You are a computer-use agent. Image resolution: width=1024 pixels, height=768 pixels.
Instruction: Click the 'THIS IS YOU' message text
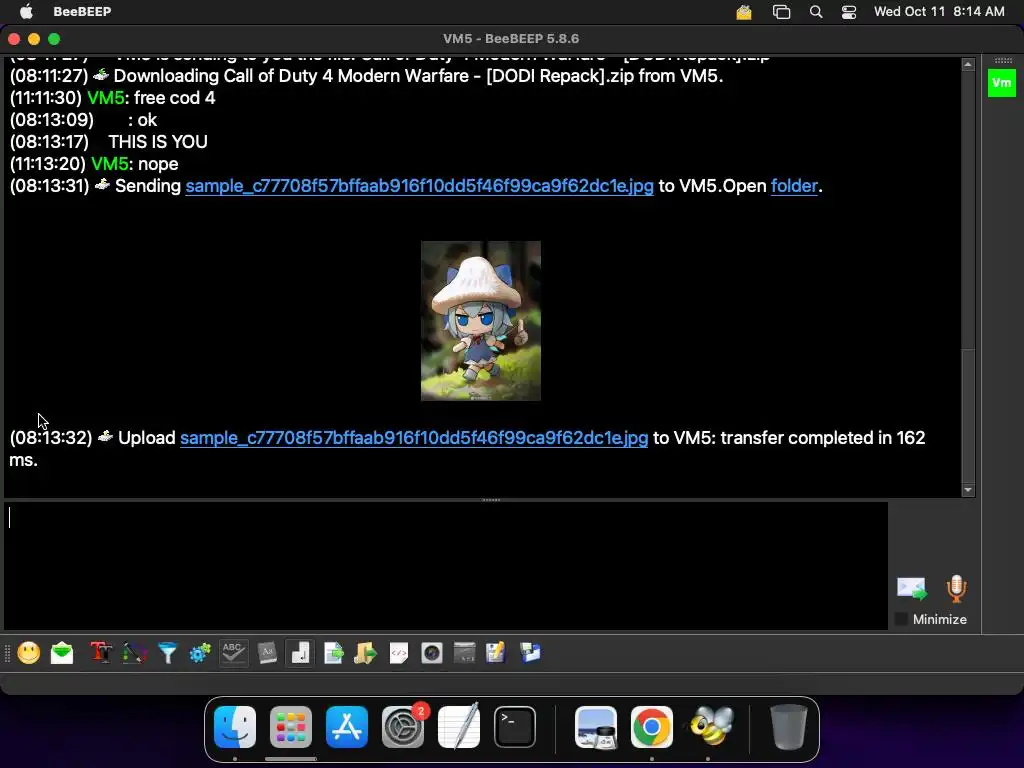[158, 142]
